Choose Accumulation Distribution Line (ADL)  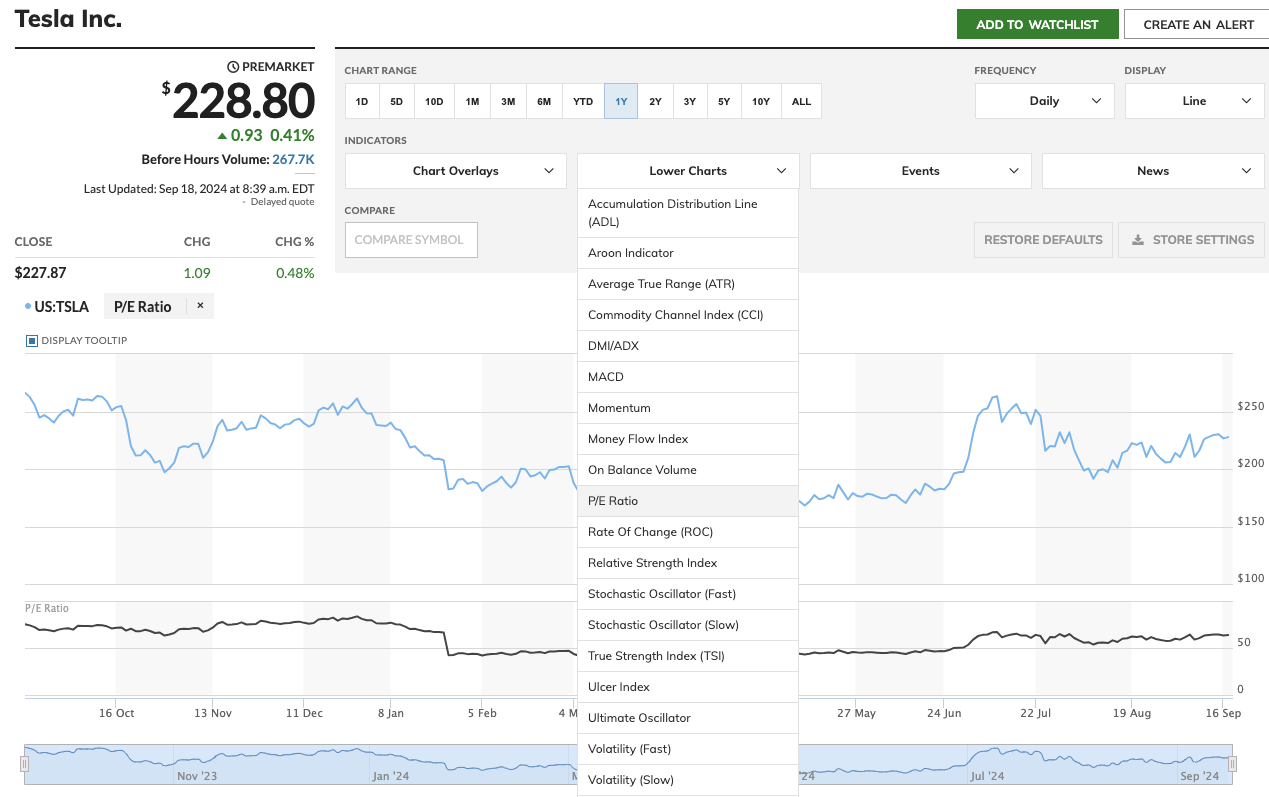[688, 213]
